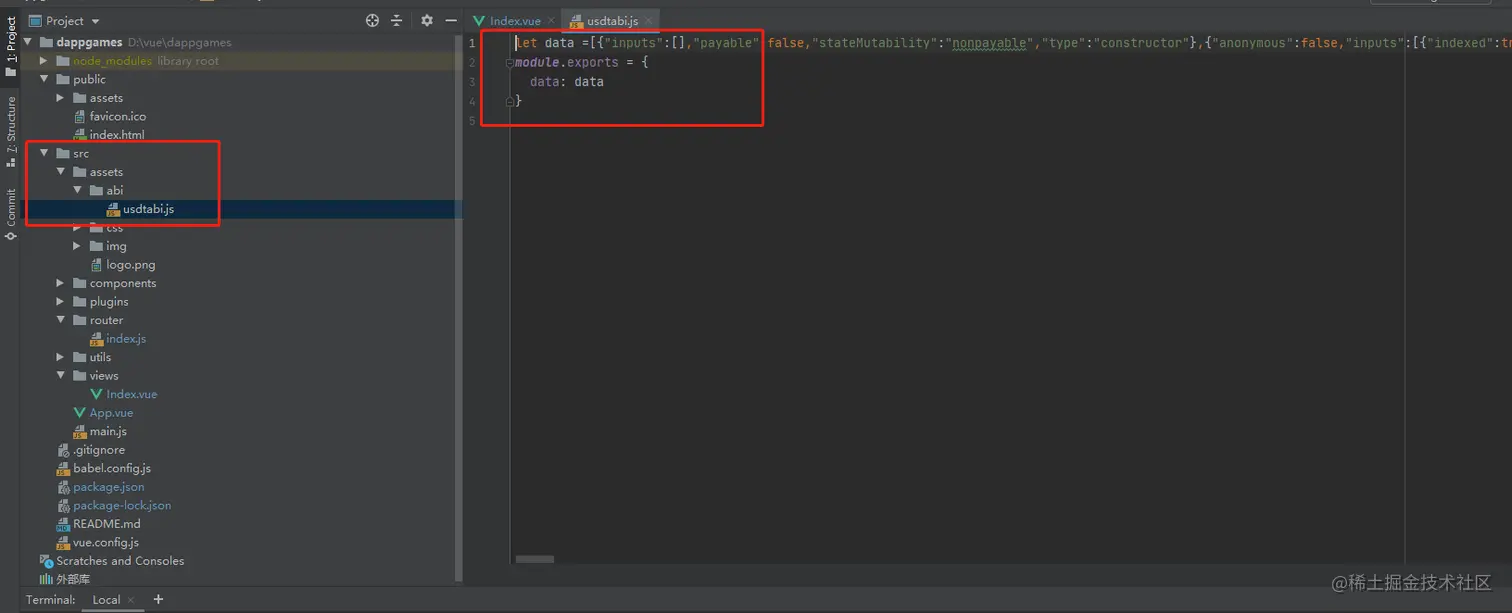The width and height of the screenshot is (1512, 613).
Task: Expand the utils folder
Action: [61, 357]
